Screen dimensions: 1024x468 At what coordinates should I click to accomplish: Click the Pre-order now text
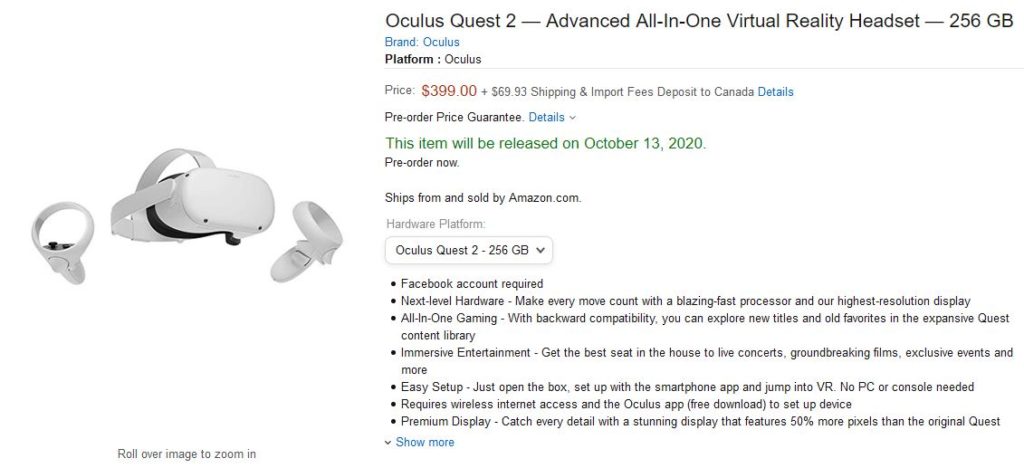(422, 162)
